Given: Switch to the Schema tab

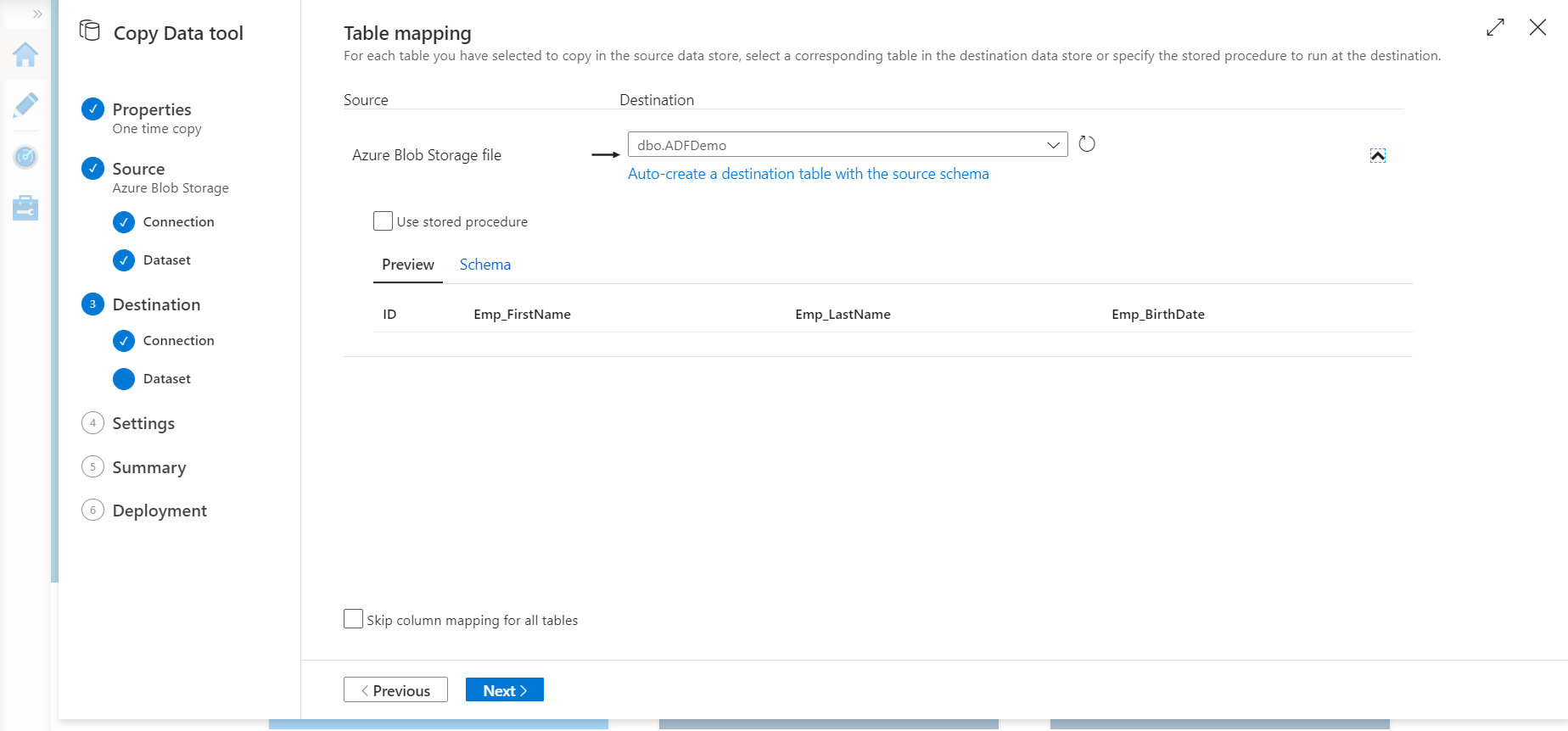Looking at the screenshot, I should (x=485, y=265).
